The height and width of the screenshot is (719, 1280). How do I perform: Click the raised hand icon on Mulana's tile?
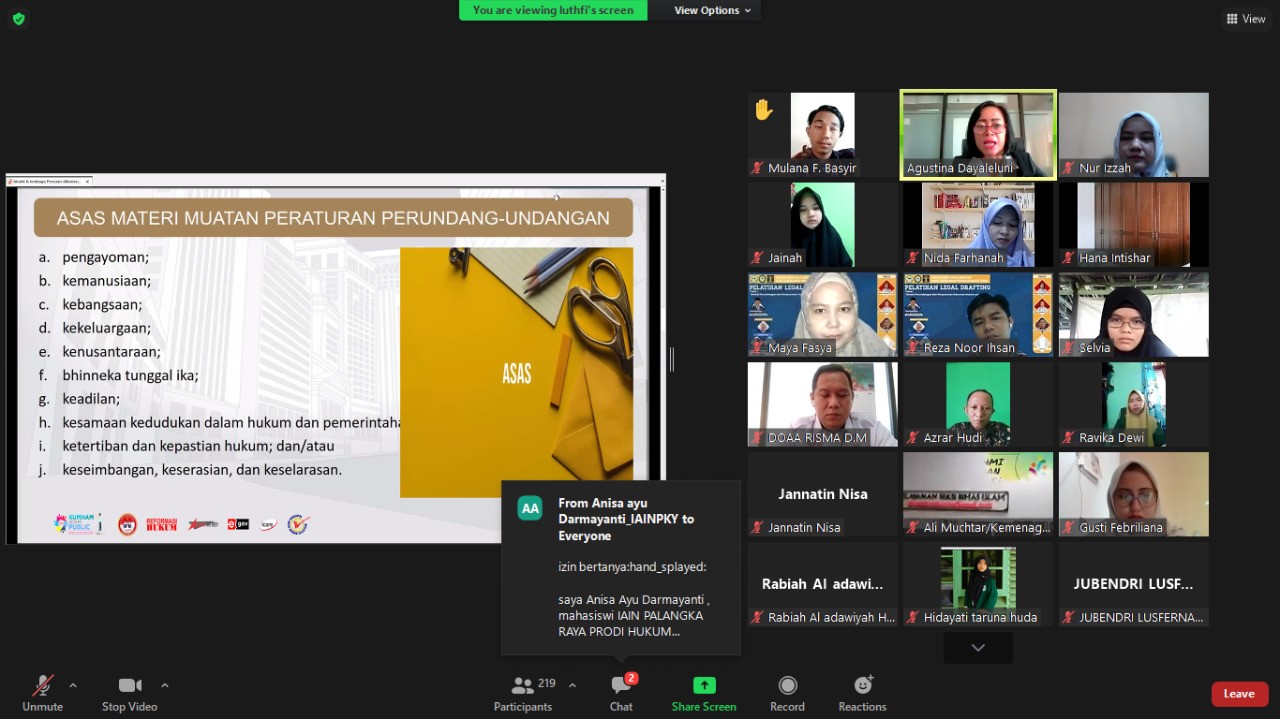click(x=764, y=110)
